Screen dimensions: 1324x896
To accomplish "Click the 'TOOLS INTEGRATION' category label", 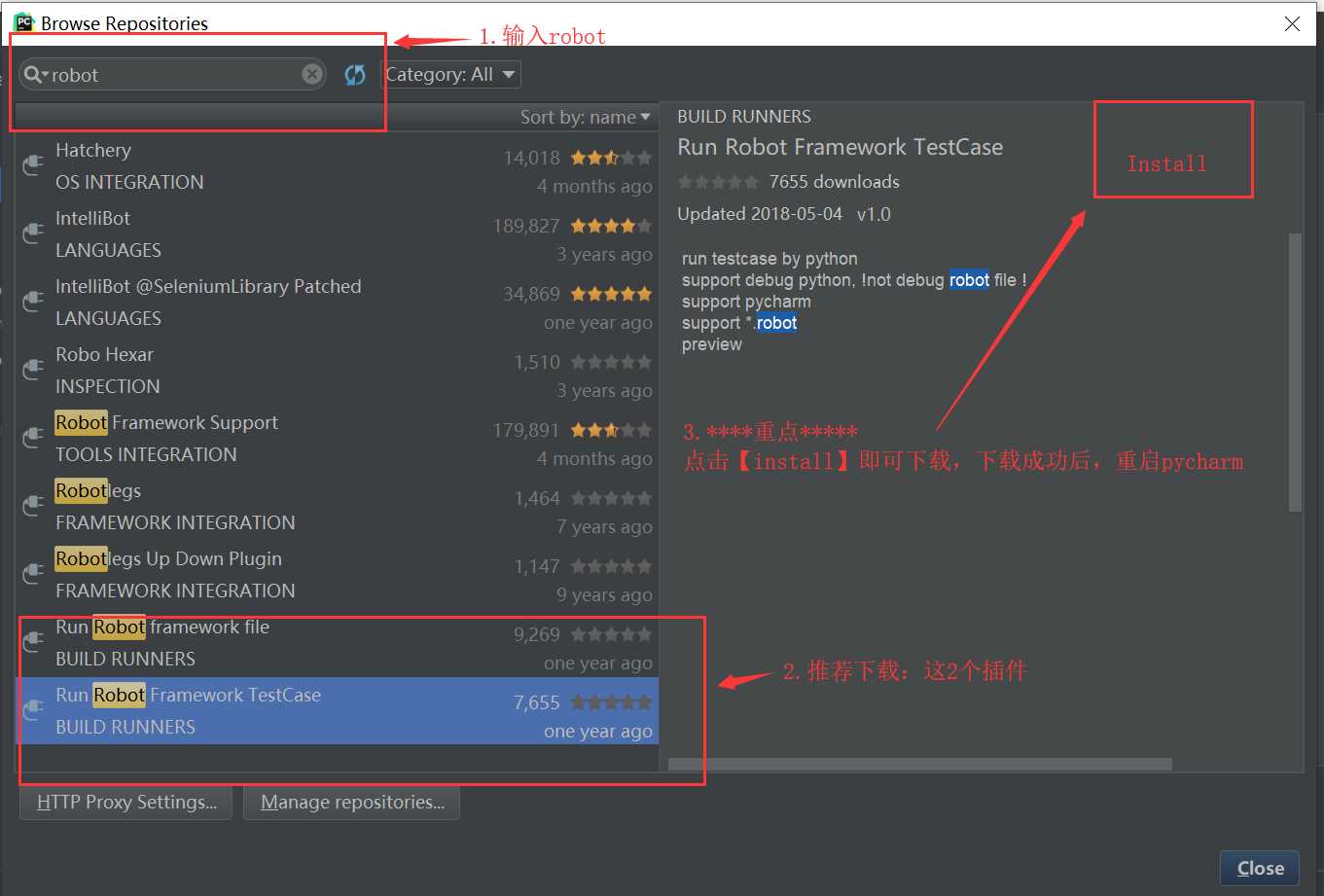I will tap(146, 454).
